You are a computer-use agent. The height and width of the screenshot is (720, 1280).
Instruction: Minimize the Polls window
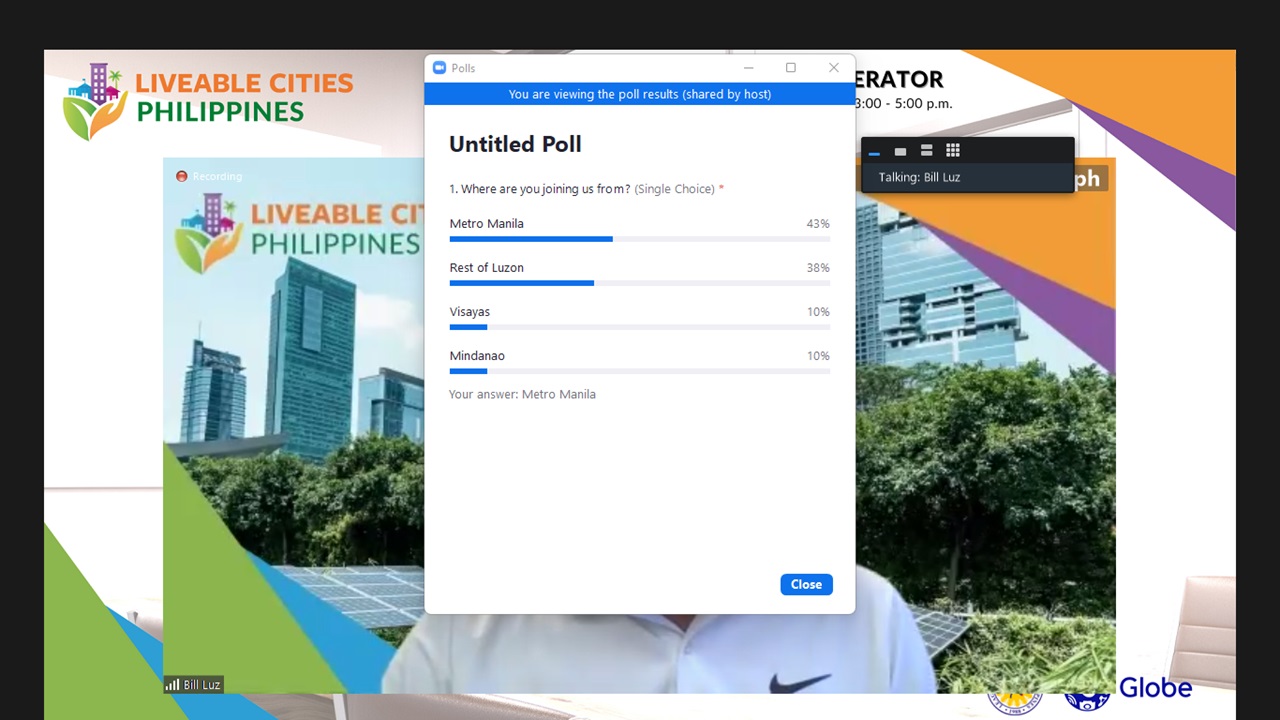point(748,68)
